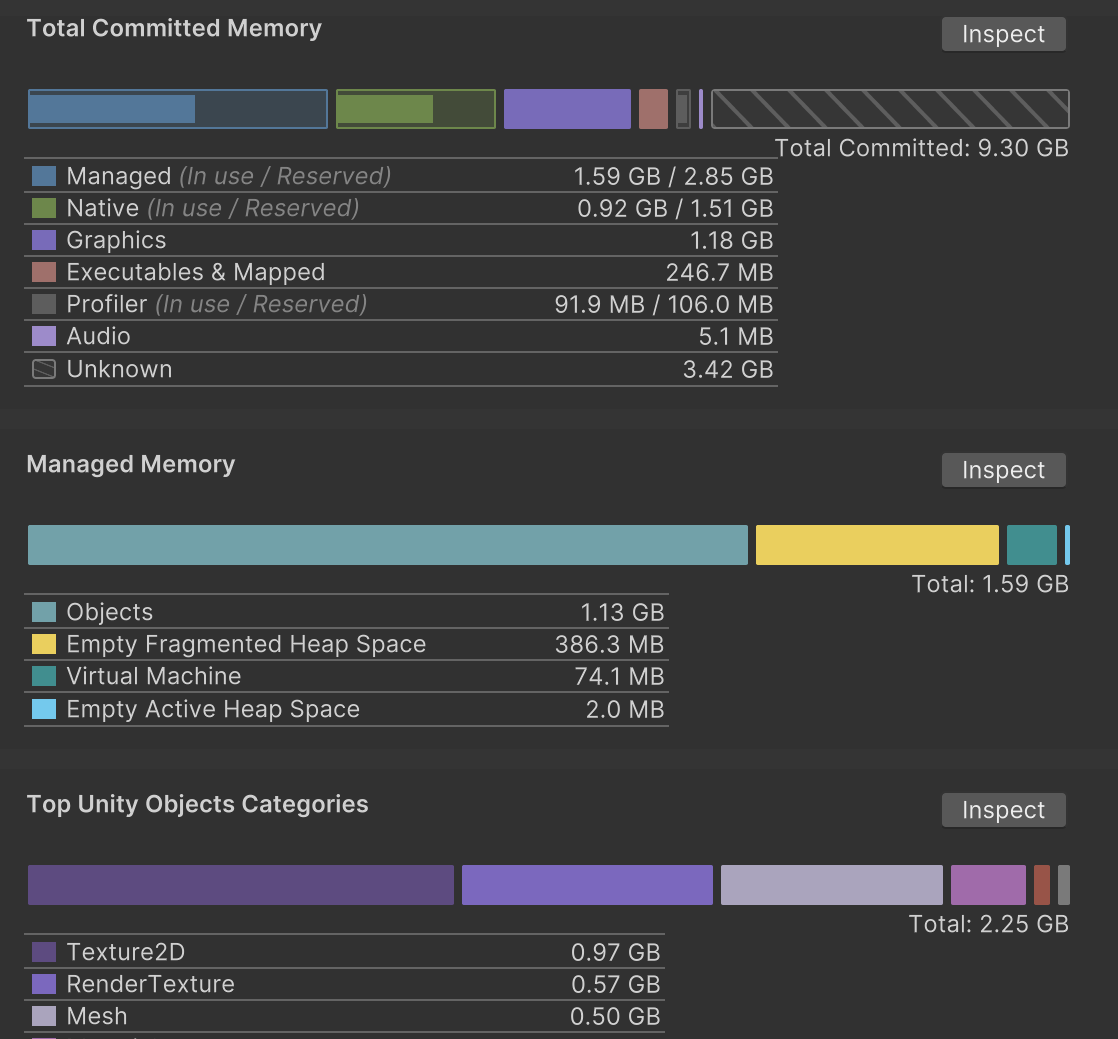
Task: Click the Executables & Mapped swatch
Action: pos(42,272)
